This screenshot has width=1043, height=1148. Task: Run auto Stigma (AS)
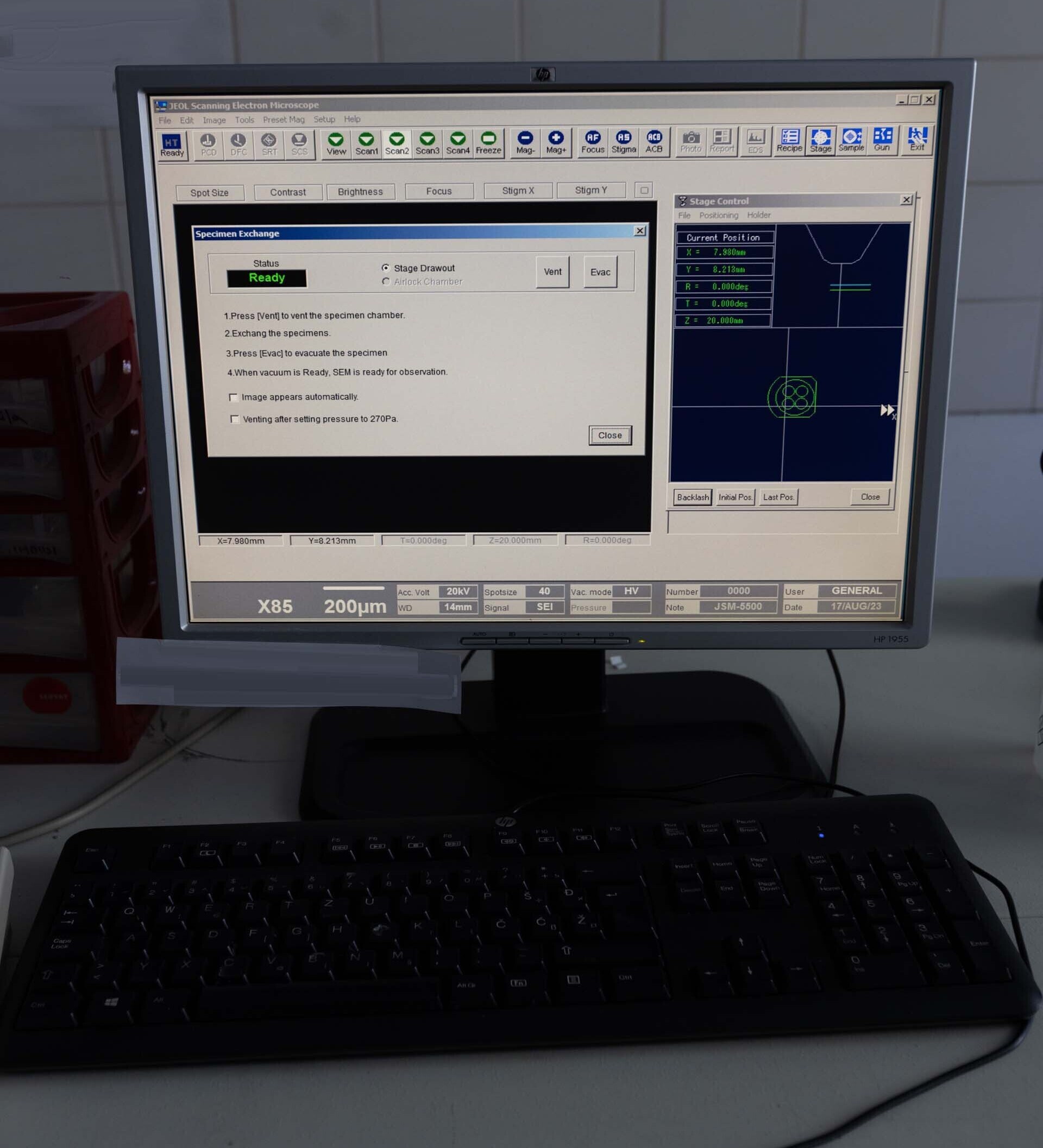pyautogui.click(x=624, y=142)
